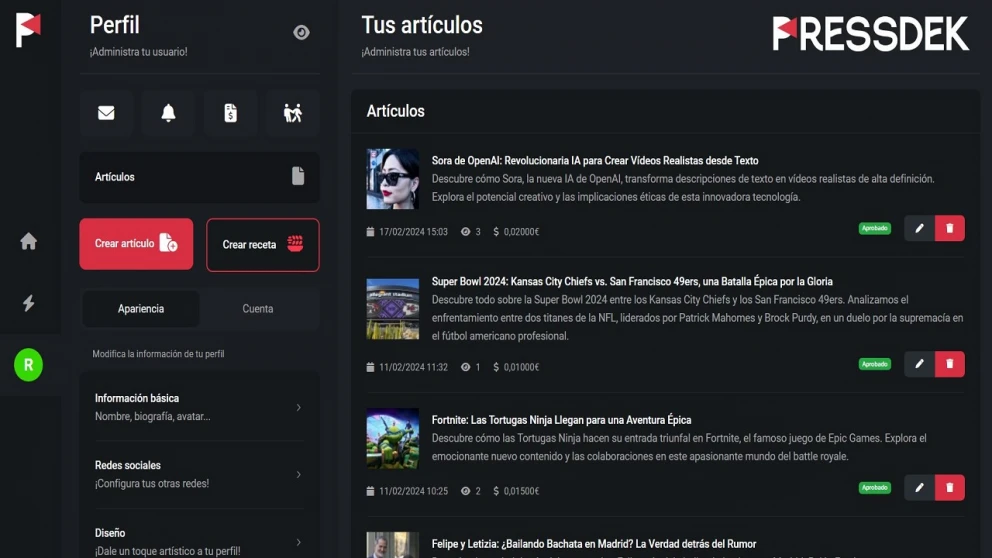Select the Artículos panel row

coord(199,177)
